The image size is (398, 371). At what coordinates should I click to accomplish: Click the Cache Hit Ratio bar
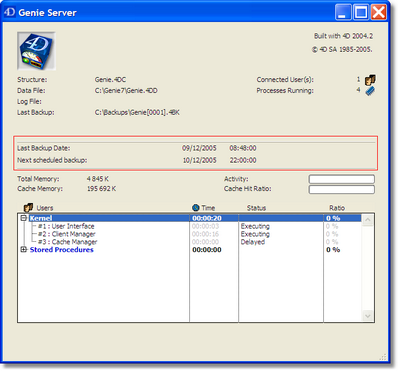[x=342, y=189]
